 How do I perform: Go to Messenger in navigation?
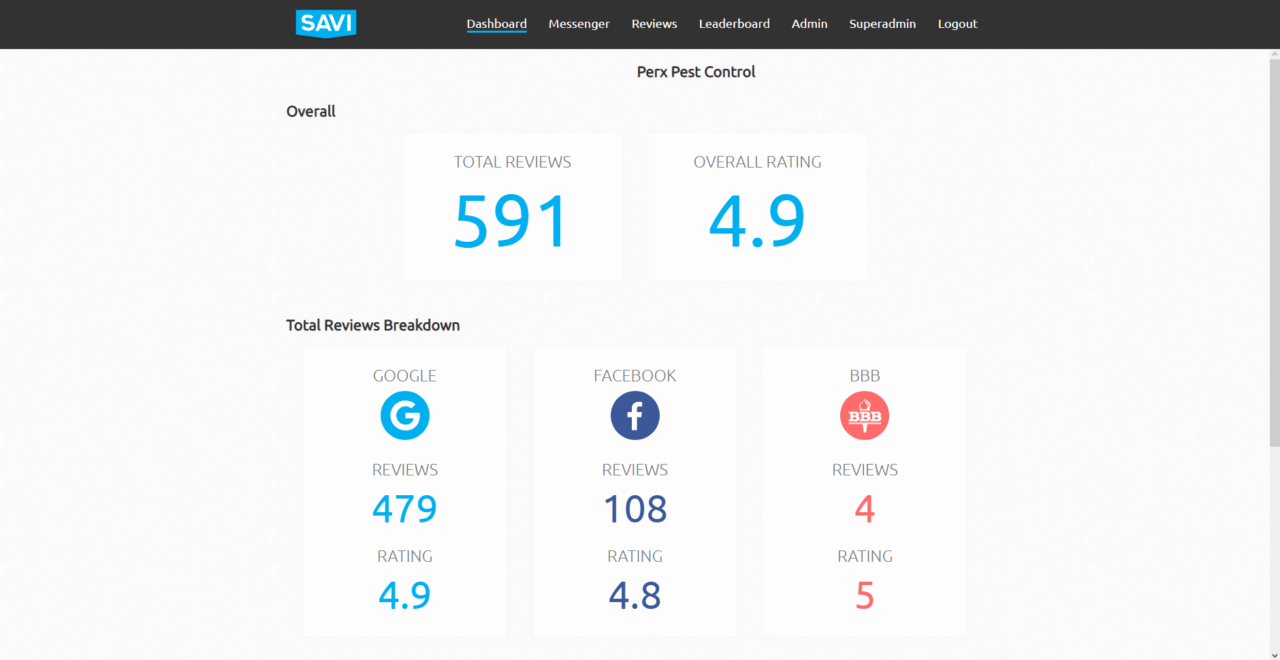click(579, 24)
